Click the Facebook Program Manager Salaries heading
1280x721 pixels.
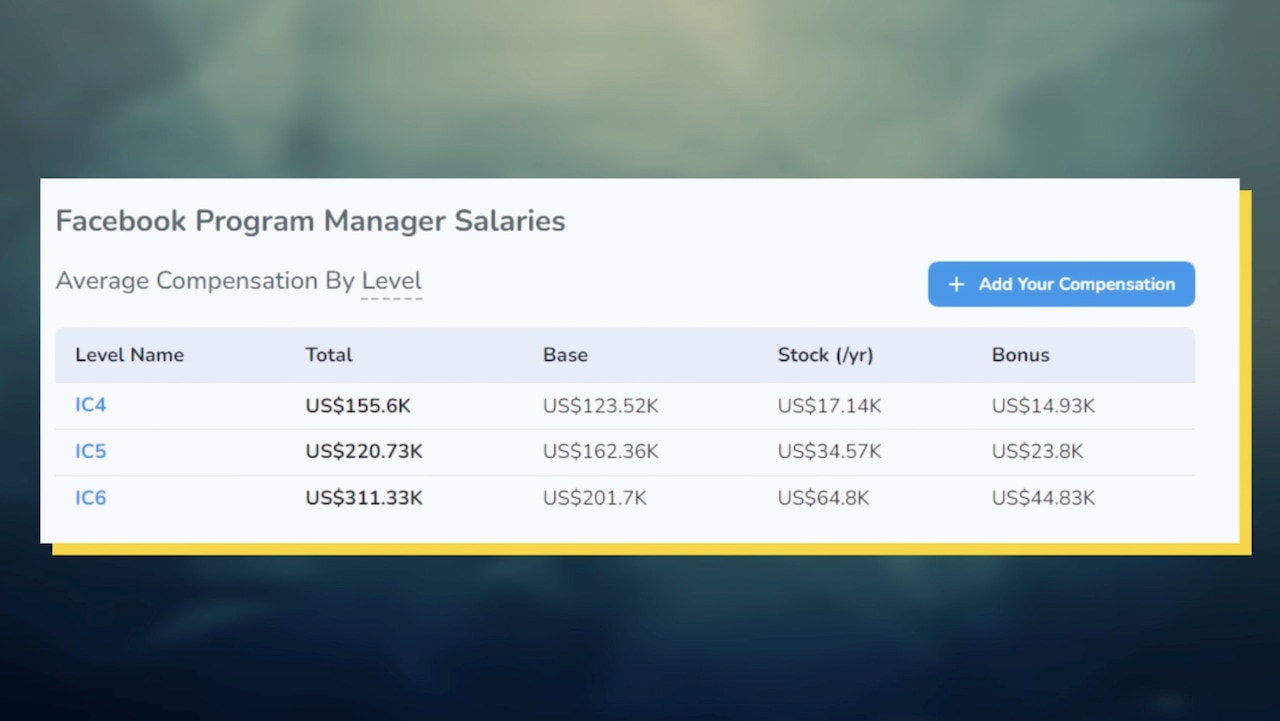pos(310,221)
